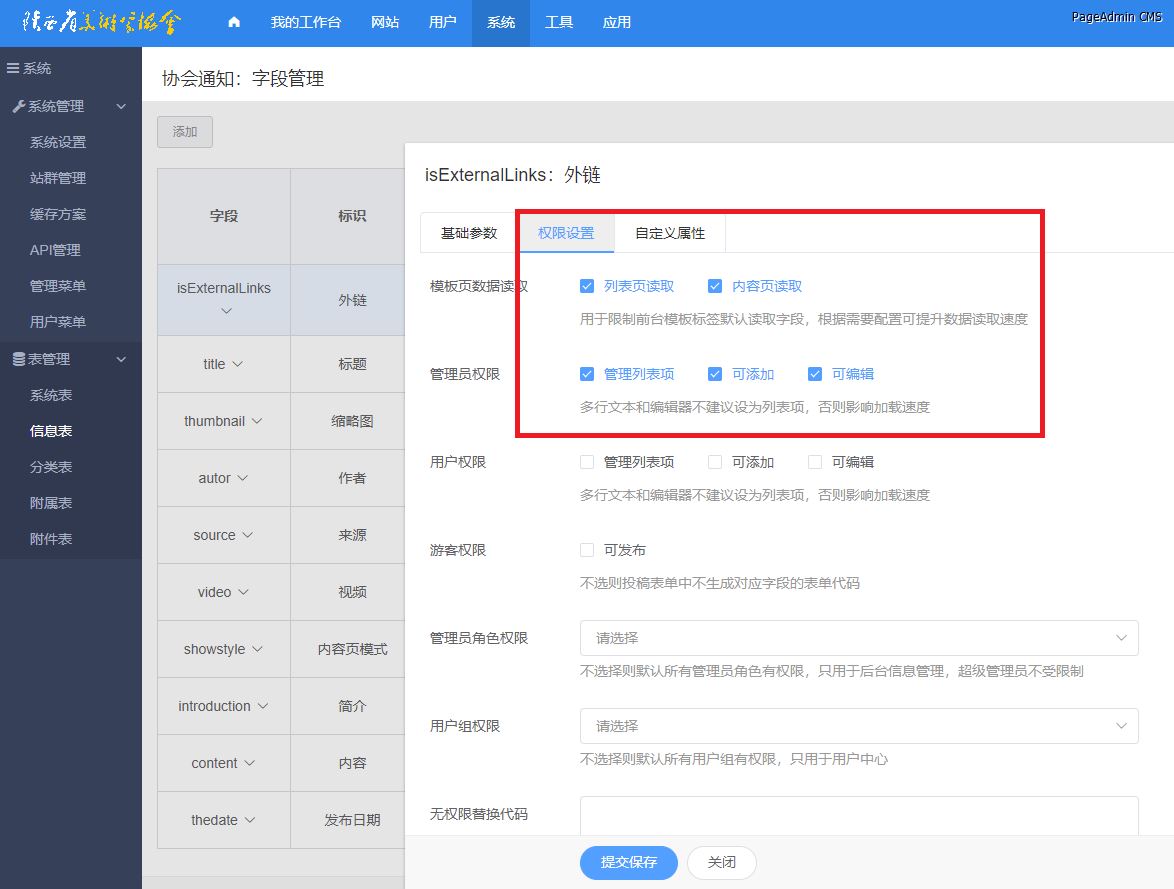The width and height of the screenshot is (1174, 889).
Task: Enable 管理列表项 under 用户权限
Action: tap(587, 462)
